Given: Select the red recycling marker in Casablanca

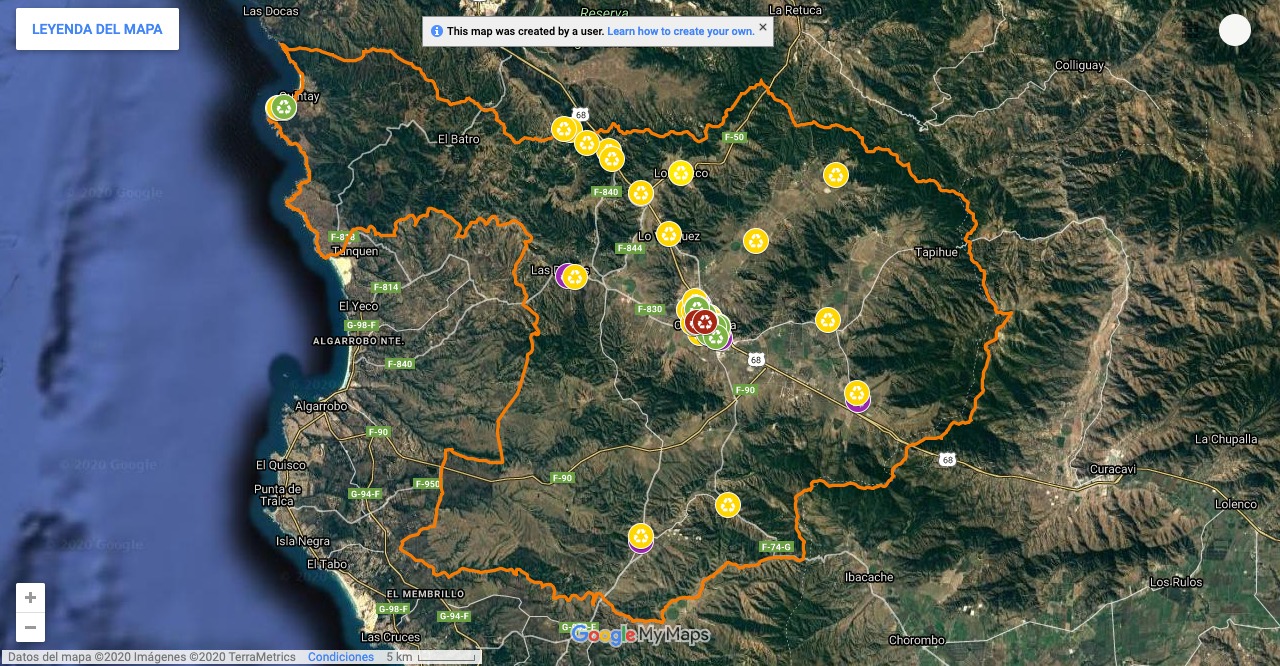Looking at the screenshot, I should 705,322.
